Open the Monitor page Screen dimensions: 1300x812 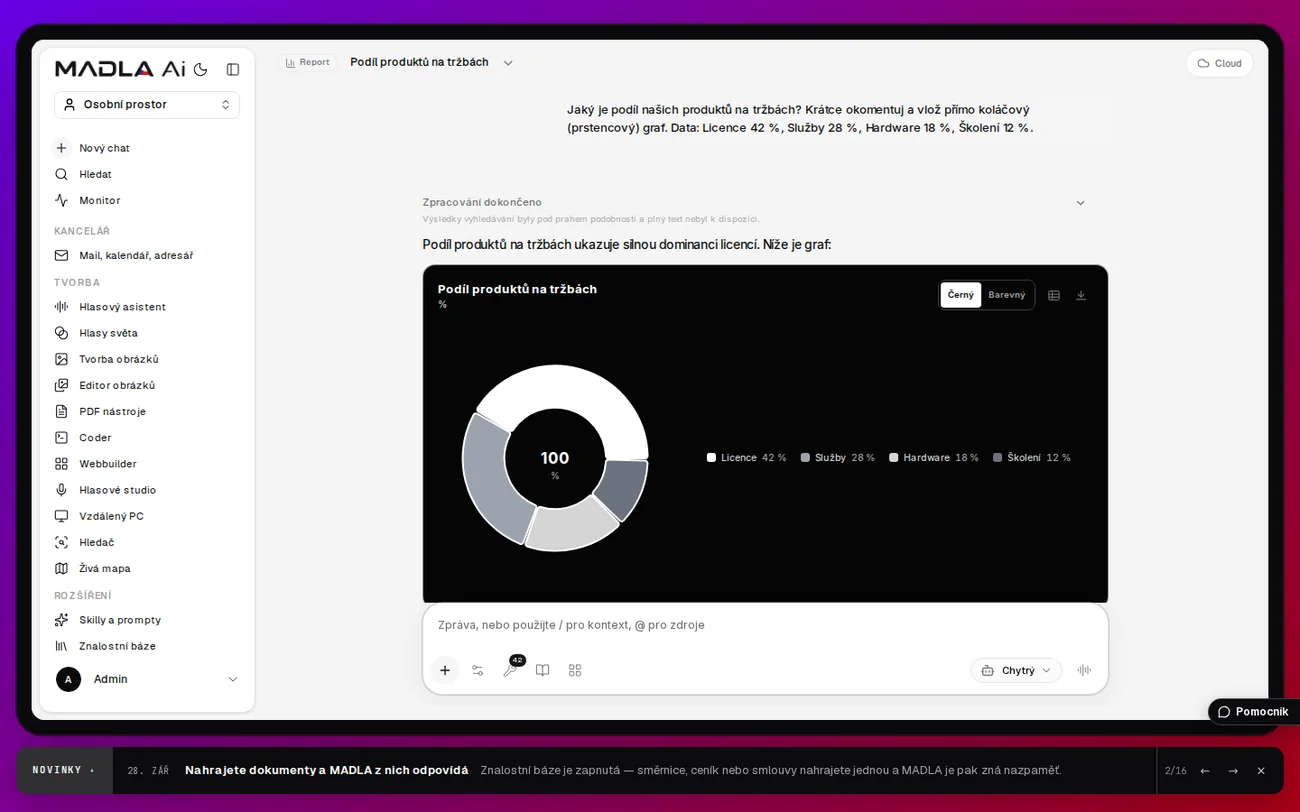click(x=147, y=200)
